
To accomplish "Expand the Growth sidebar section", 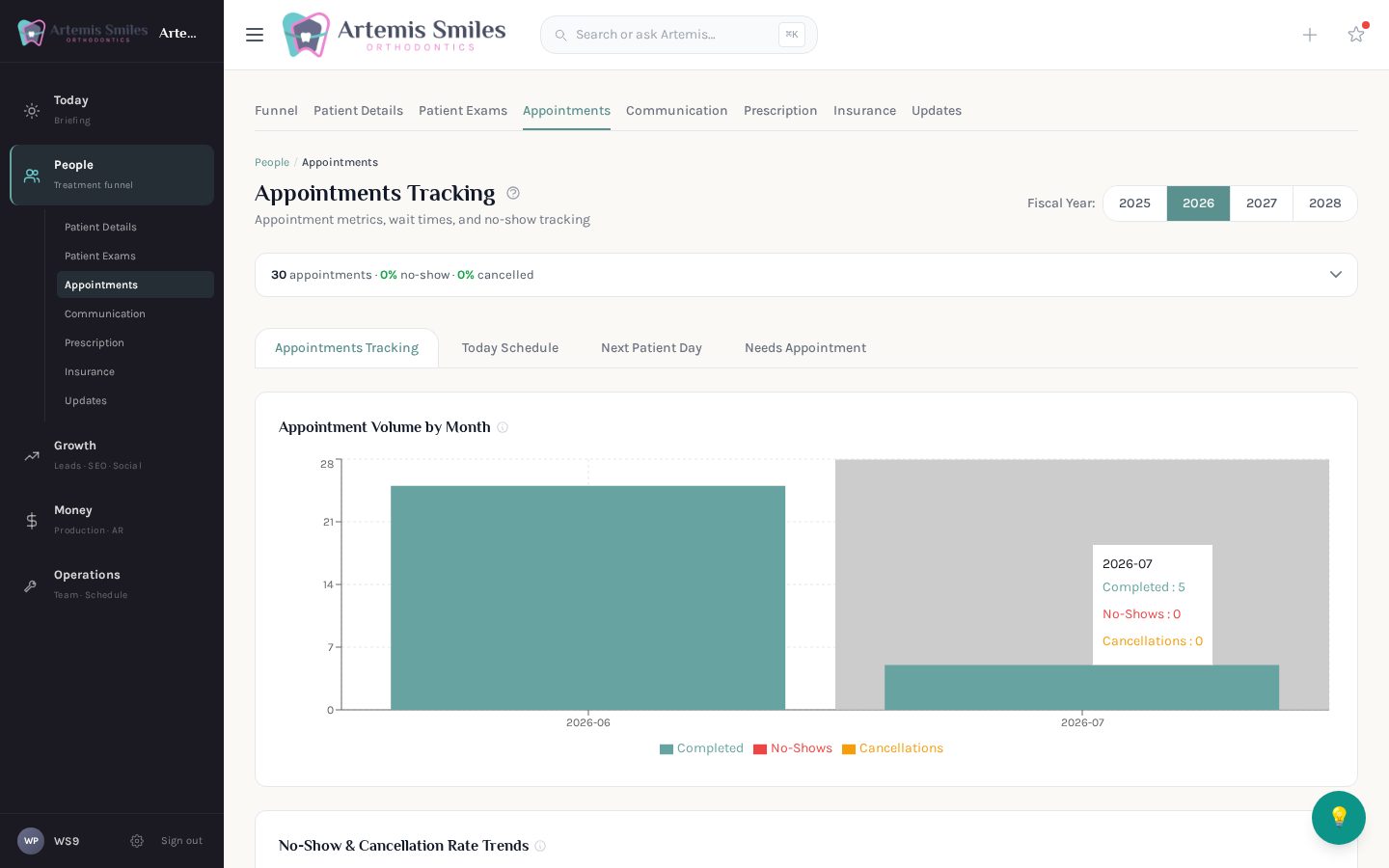I will 112,455.
